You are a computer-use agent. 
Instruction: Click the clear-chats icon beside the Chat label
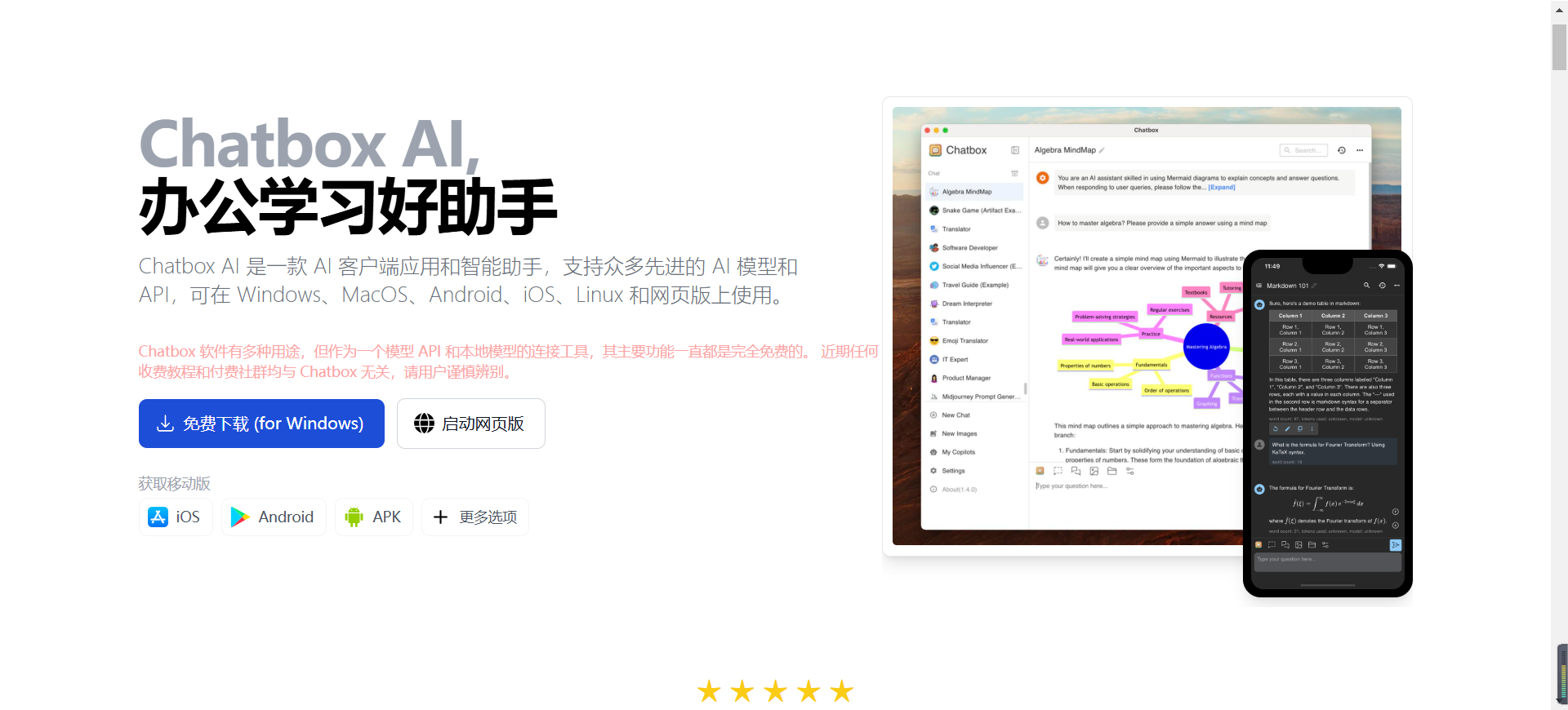click(1015, 173)
